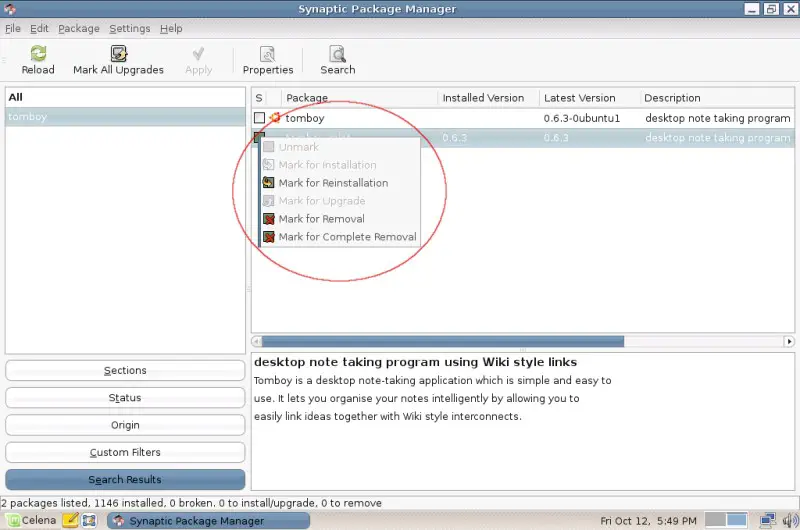Image resolution: width=800 pixels, height=530 pixels.
Task: Toggle the tomboy package status checkbox
Action: click(259, 118)
